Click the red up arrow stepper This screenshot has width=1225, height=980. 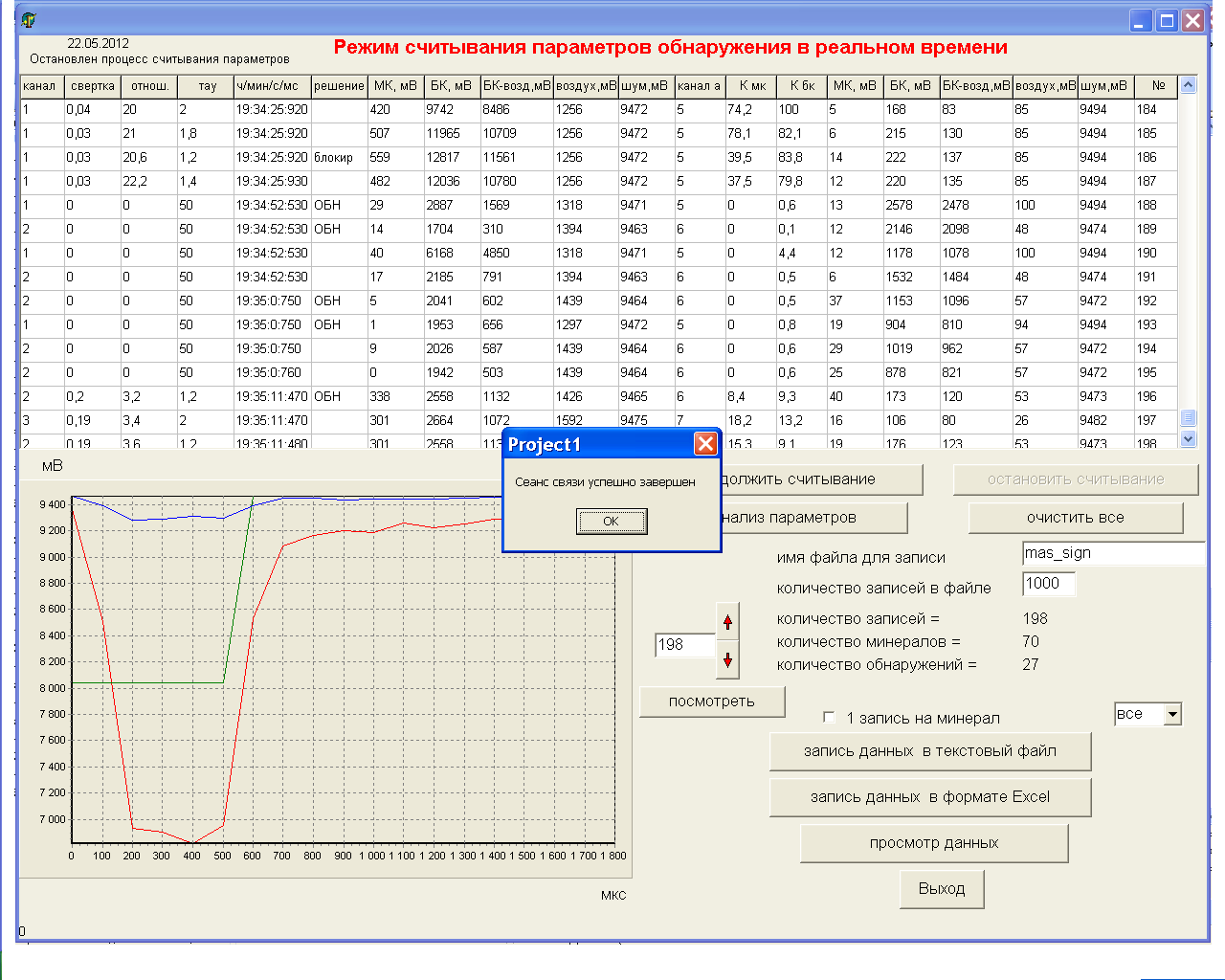pos(727,622)
